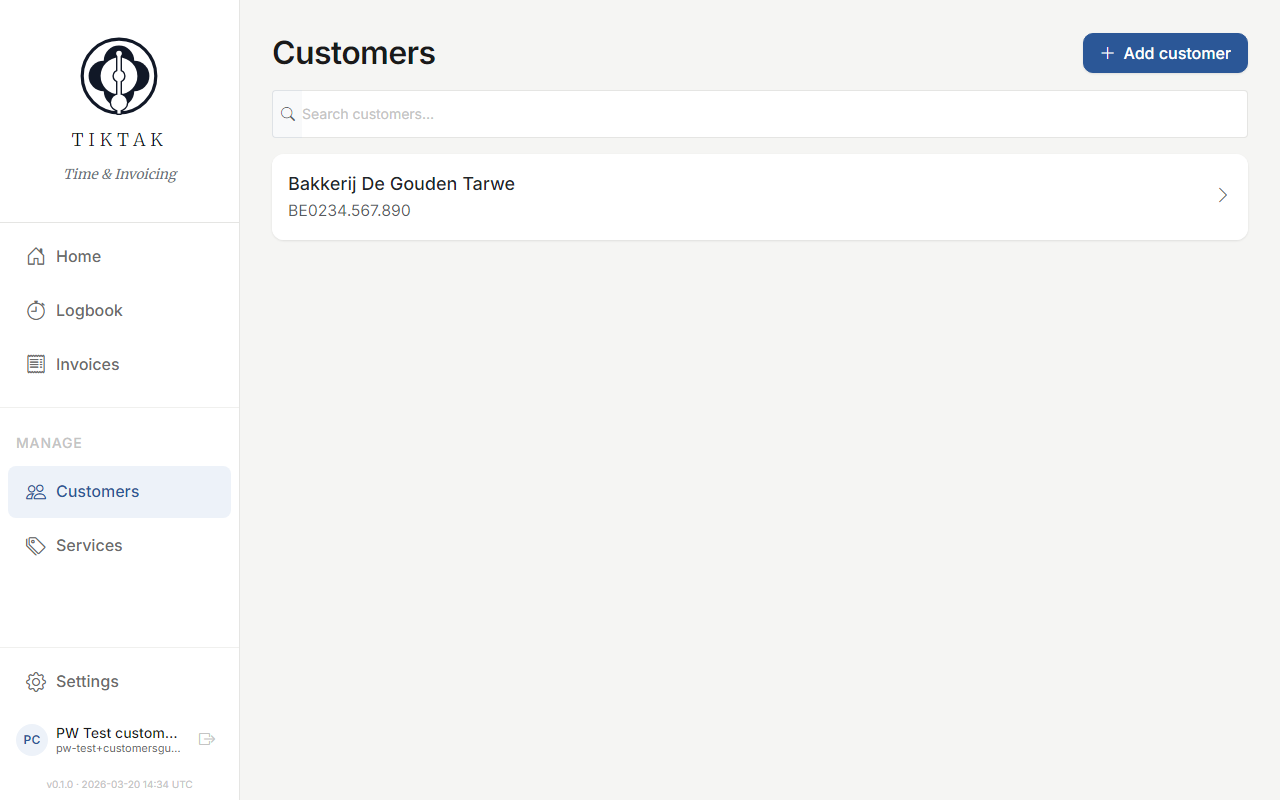Click the magnifying glass search icon
The height and width of the screenshot is (800, 1280).
tap(288, 114)
